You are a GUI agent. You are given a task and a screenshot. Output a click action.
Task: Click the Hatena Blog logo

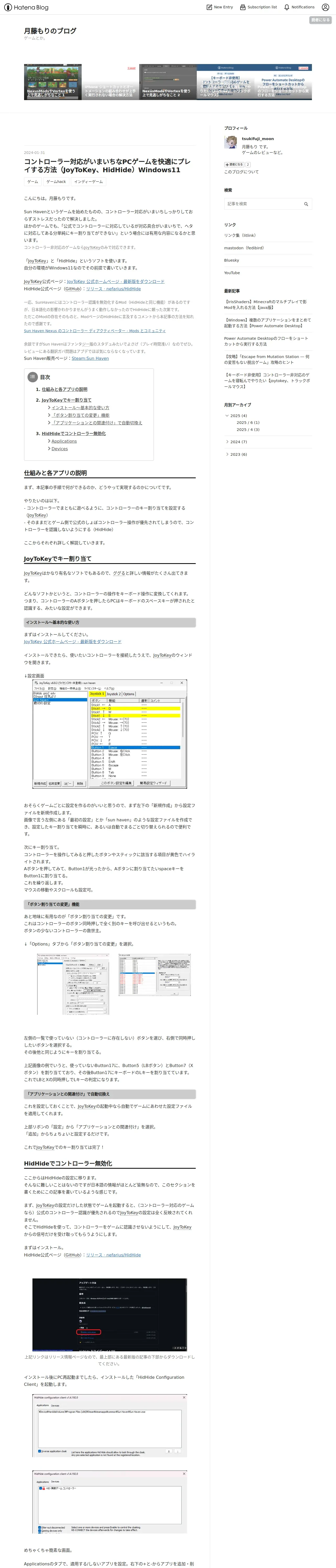click(x=26, y=7)
